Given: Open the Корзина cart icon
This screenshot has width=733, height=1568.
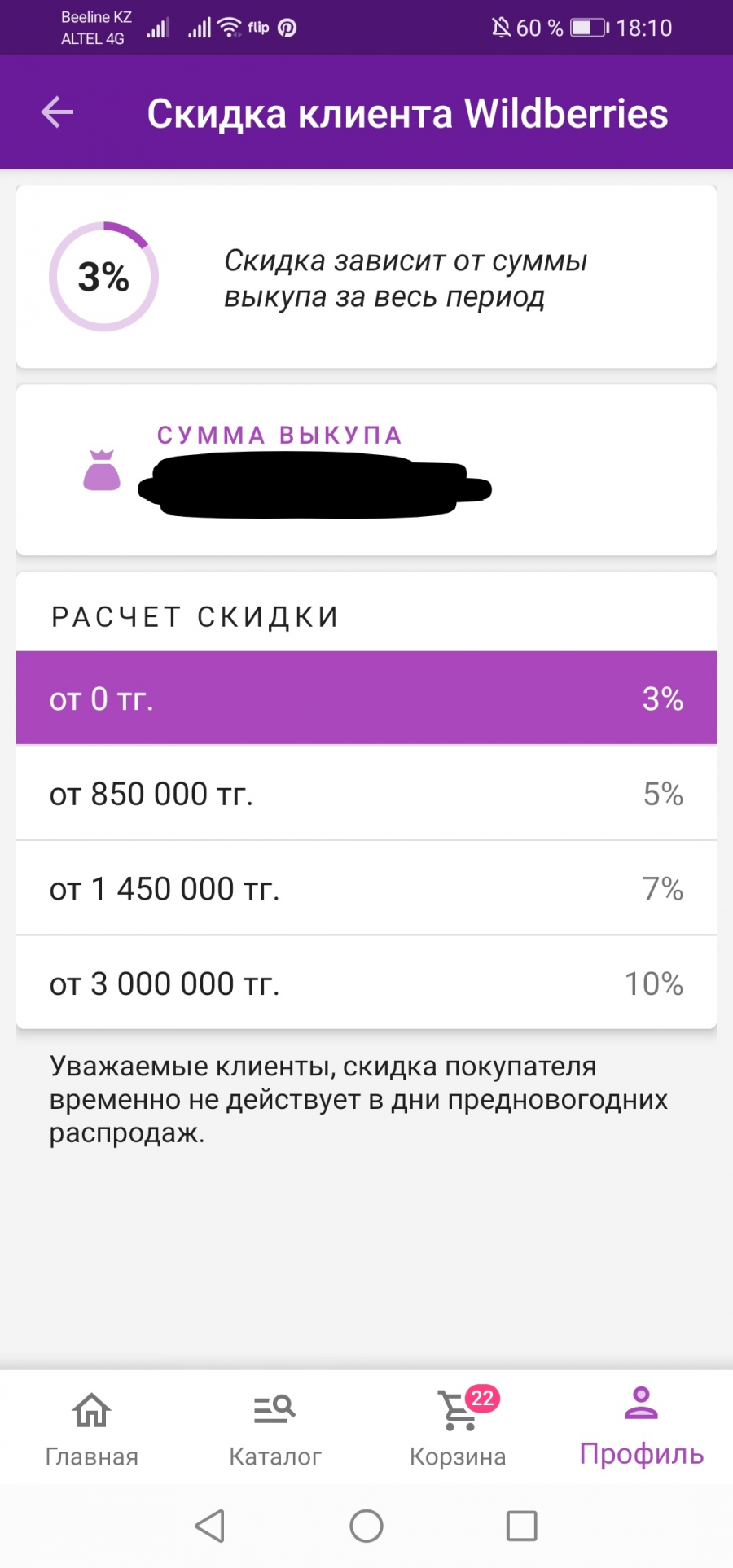Looking at the screenshot, I should (458, 1412).
